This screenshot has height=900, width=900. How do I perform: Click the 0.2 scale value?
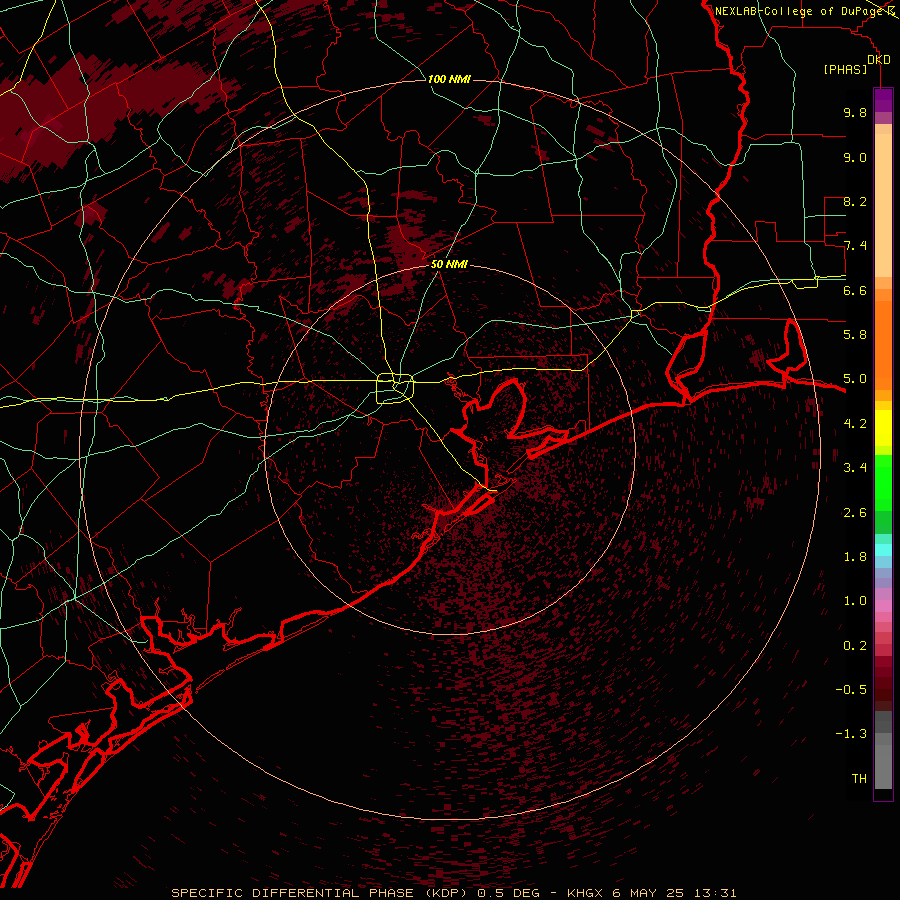click(x=855, y=645)
